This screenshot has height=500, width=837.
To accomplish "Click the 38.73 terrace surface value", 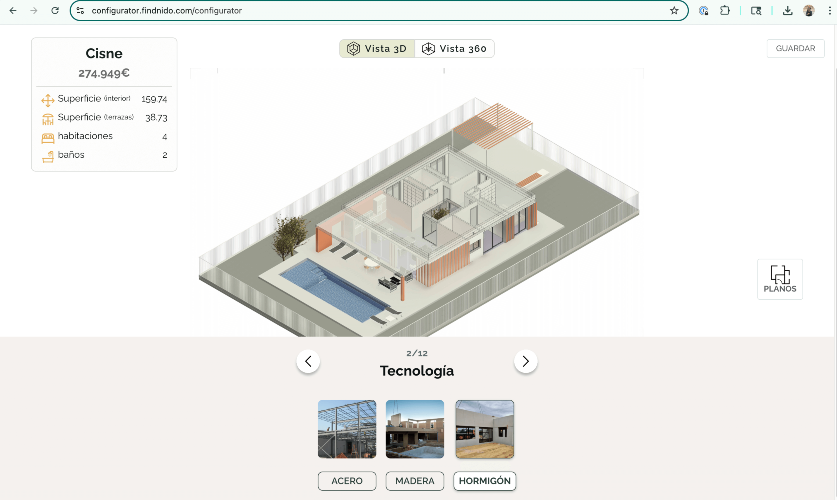I will [x=156, y=118].
